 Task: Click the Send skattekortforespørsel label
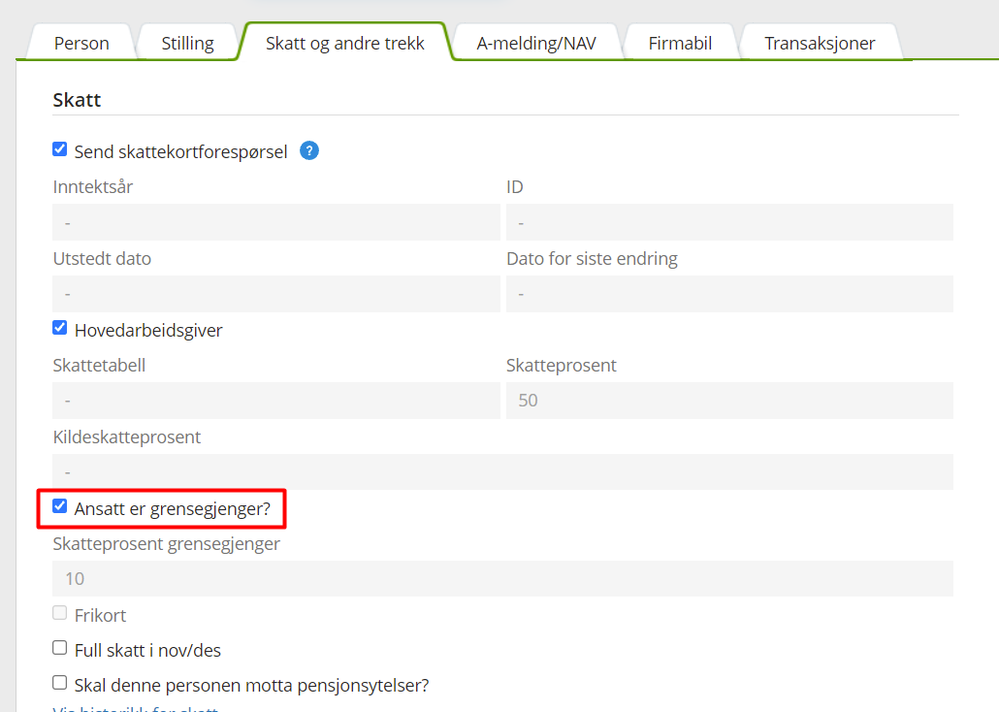tap(181, 152)
